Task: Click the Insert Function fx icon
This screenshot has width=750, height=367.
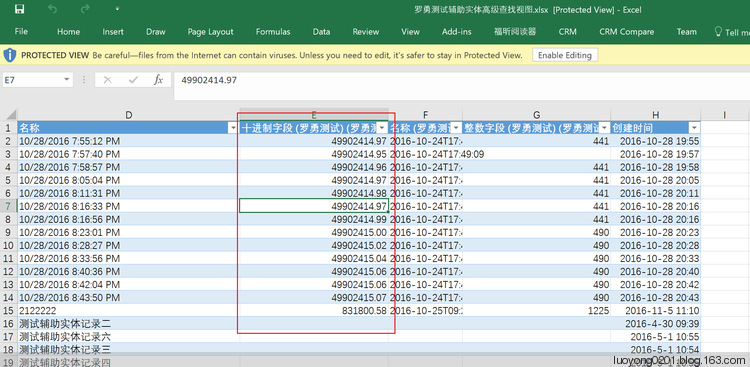Action: pyautogui.click(x=158, y=80)
